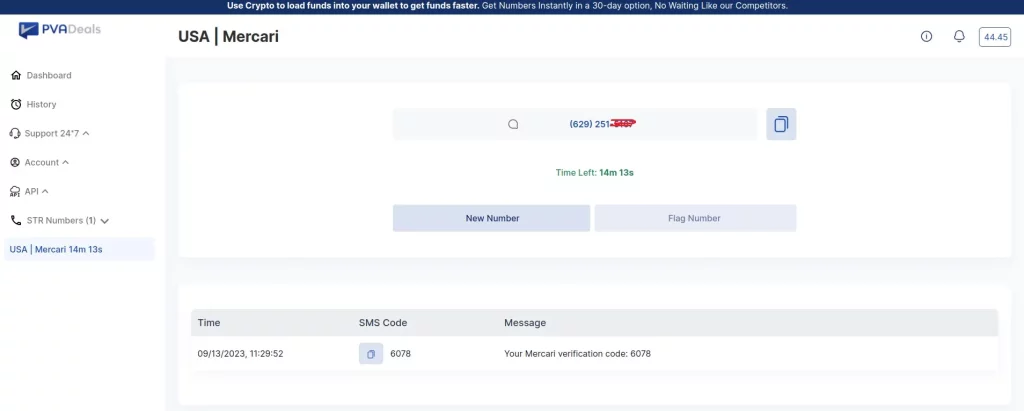Click the USA | Mercari page title
Image resolution: width=1024 pixels, height=411 pixels.
(229, 37)
